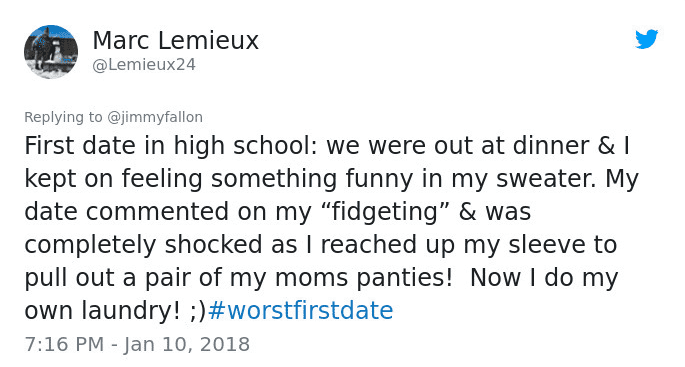Click the phrase 'First date in high school'

167,145
